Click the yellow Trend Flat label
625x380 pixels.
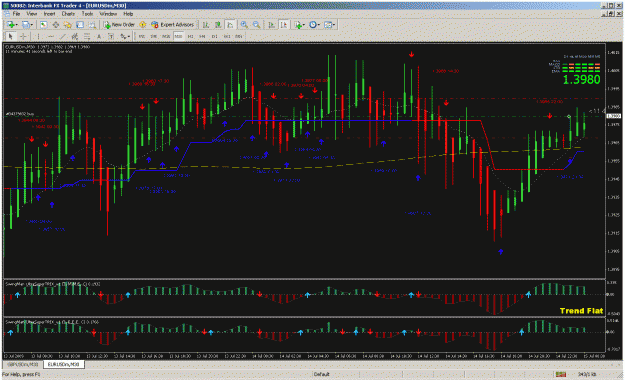[581, 311]
